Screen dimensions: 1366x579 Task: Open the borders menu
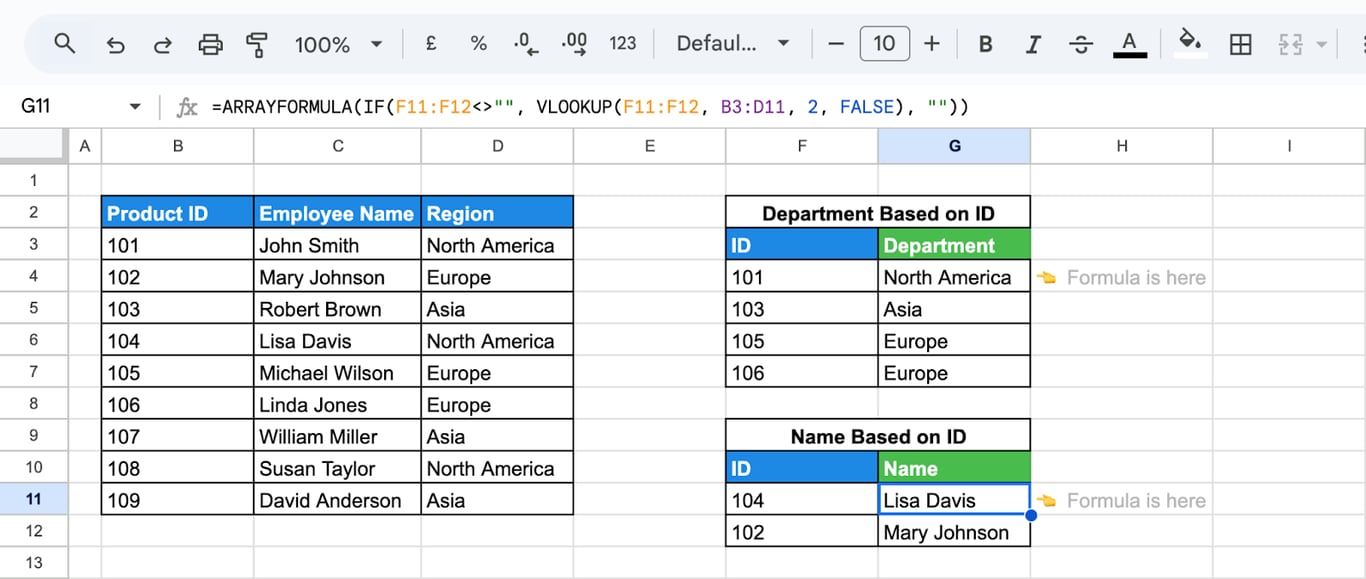[1241, 44]
